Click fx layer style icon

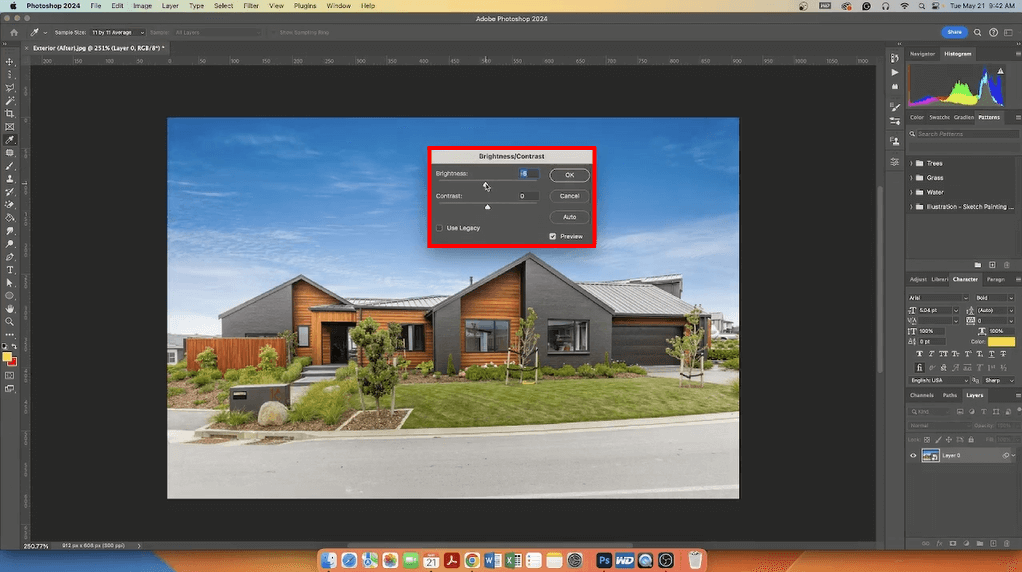point(939,543)
